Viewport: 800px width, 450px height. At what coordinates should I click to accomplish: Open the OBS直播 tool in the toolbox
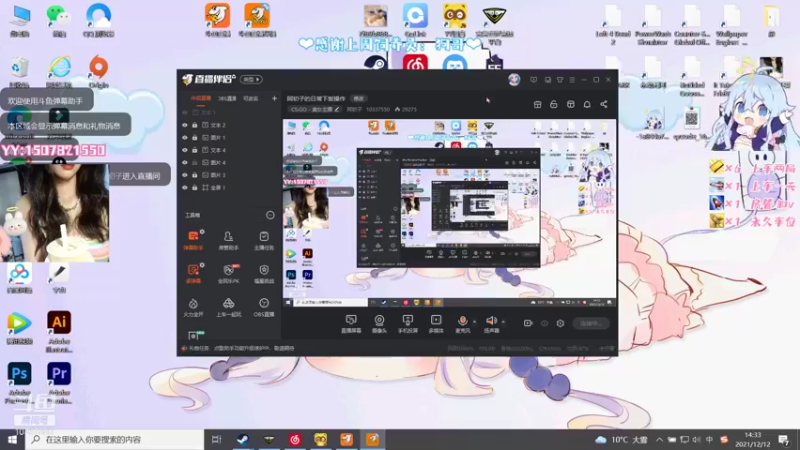click(264, 307)
